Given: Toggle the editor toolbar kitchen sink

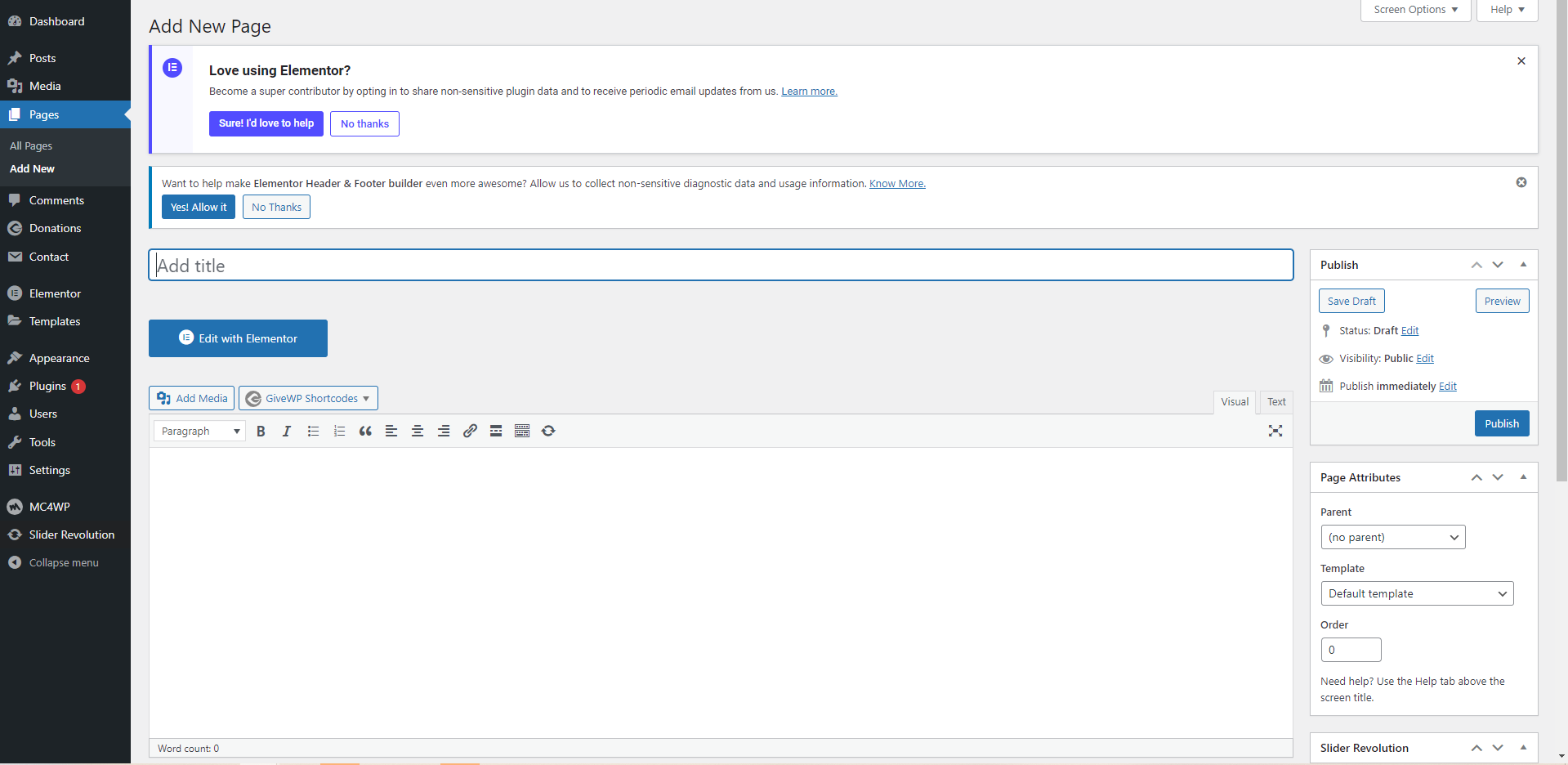Looking at the screenshot, I should click(522, 432).
